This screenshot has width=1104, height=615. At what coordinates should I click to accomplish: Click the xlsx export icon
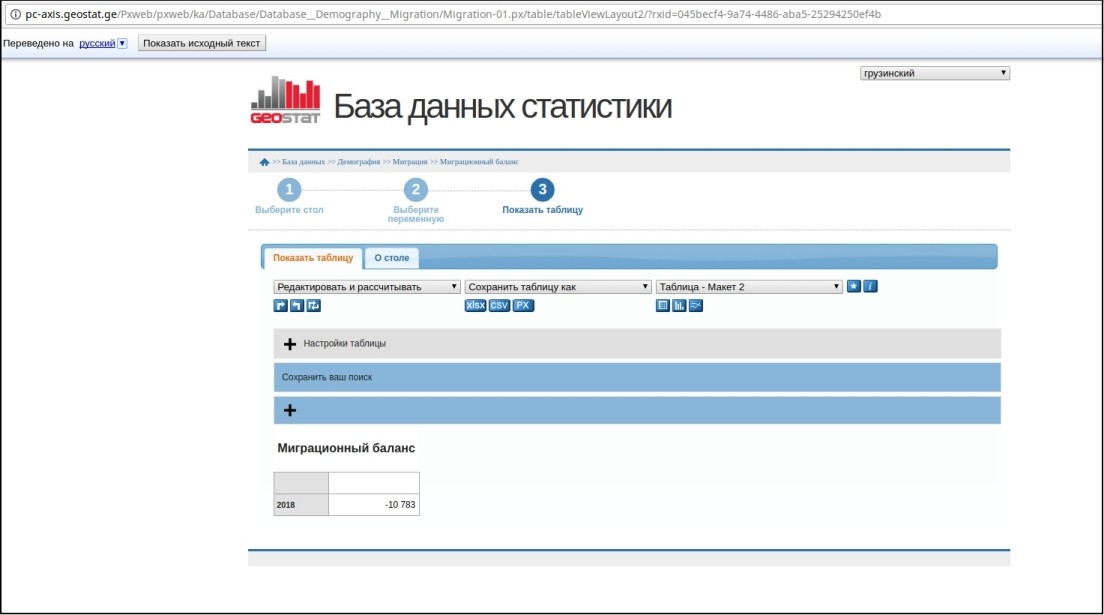coord(475,306)
